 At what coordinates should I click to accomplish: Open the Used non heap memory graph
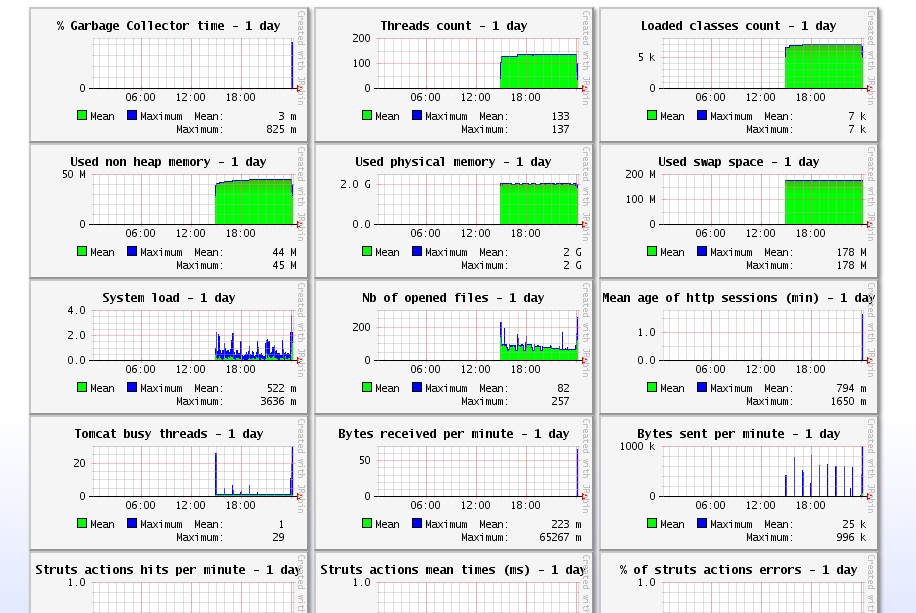click(x=169, y=211)
